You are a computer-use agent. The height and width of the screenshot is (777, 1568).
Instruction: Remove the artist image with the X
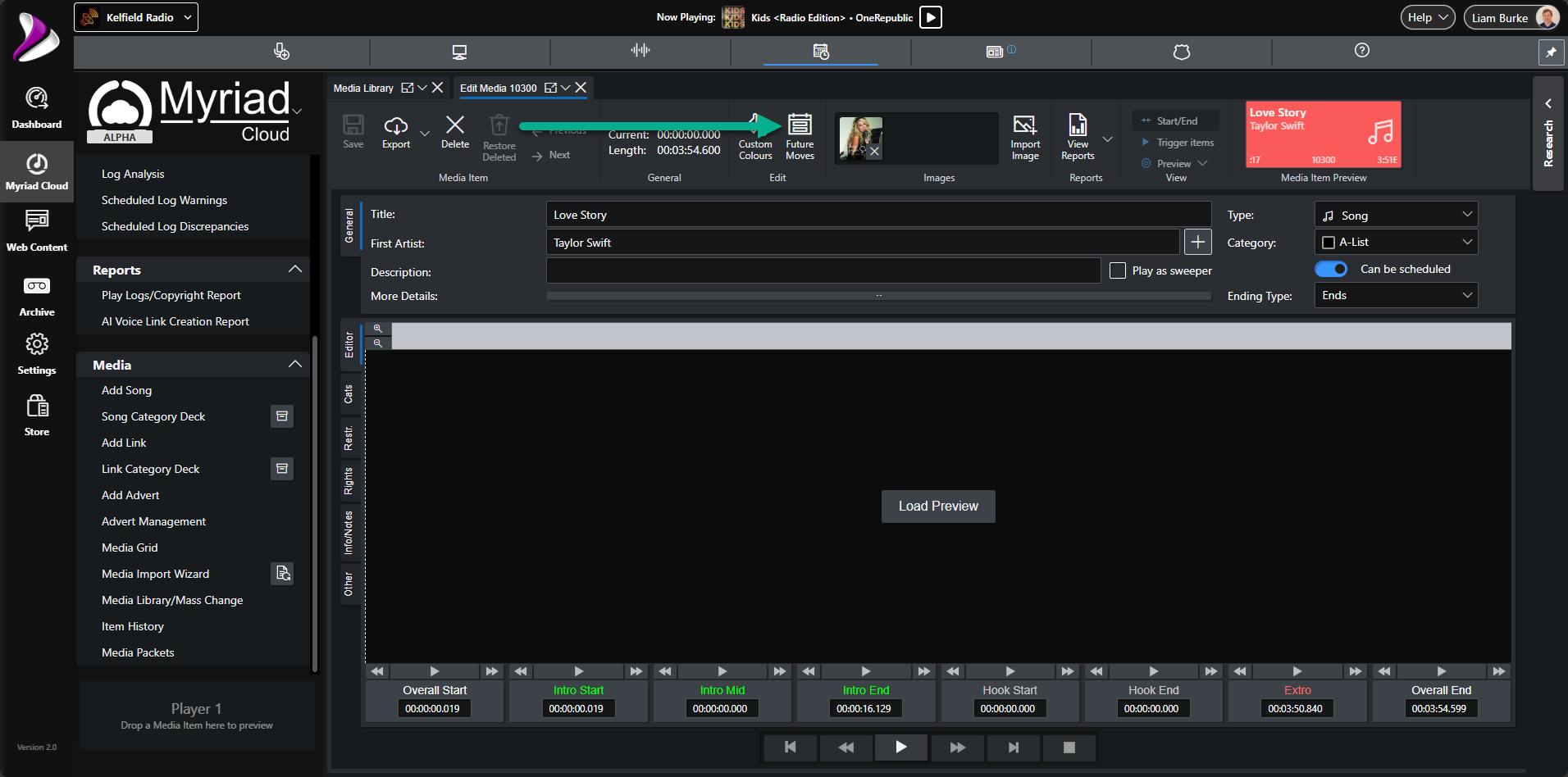coord(875,152)
